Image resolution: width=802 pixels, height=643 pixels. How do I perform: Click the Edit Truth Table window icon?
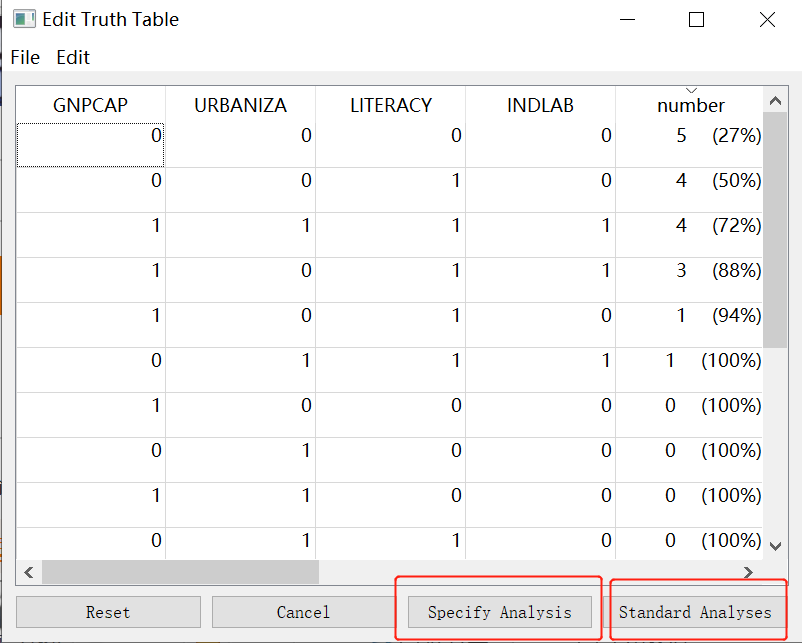(24, 19)
